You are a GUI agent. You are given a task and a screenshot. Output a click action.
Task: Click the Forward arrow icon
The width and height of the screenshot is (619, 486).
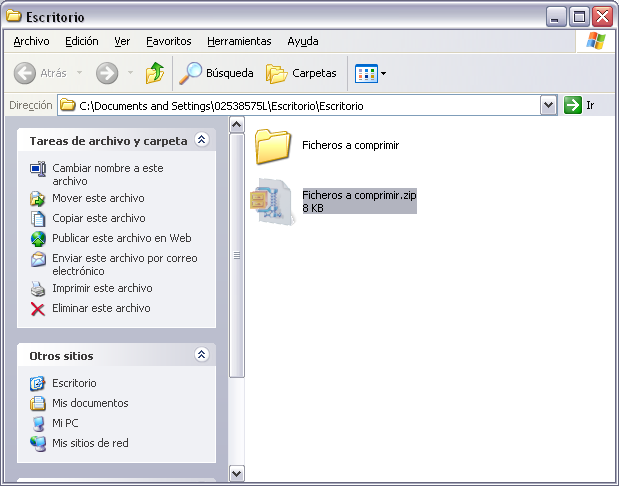[107, 73]
